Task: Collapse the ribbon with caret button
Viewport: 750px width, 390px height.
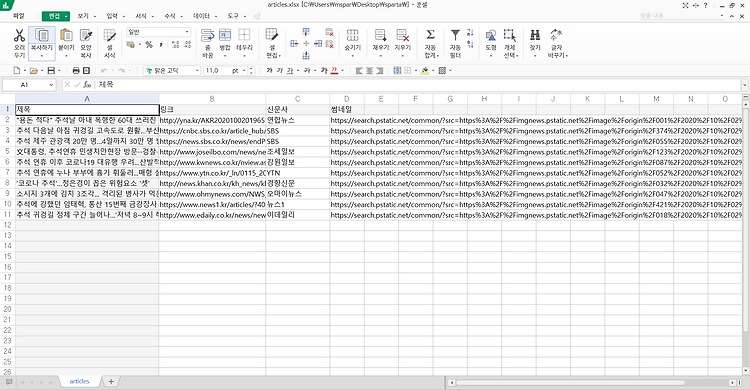Action: (732, 16)
